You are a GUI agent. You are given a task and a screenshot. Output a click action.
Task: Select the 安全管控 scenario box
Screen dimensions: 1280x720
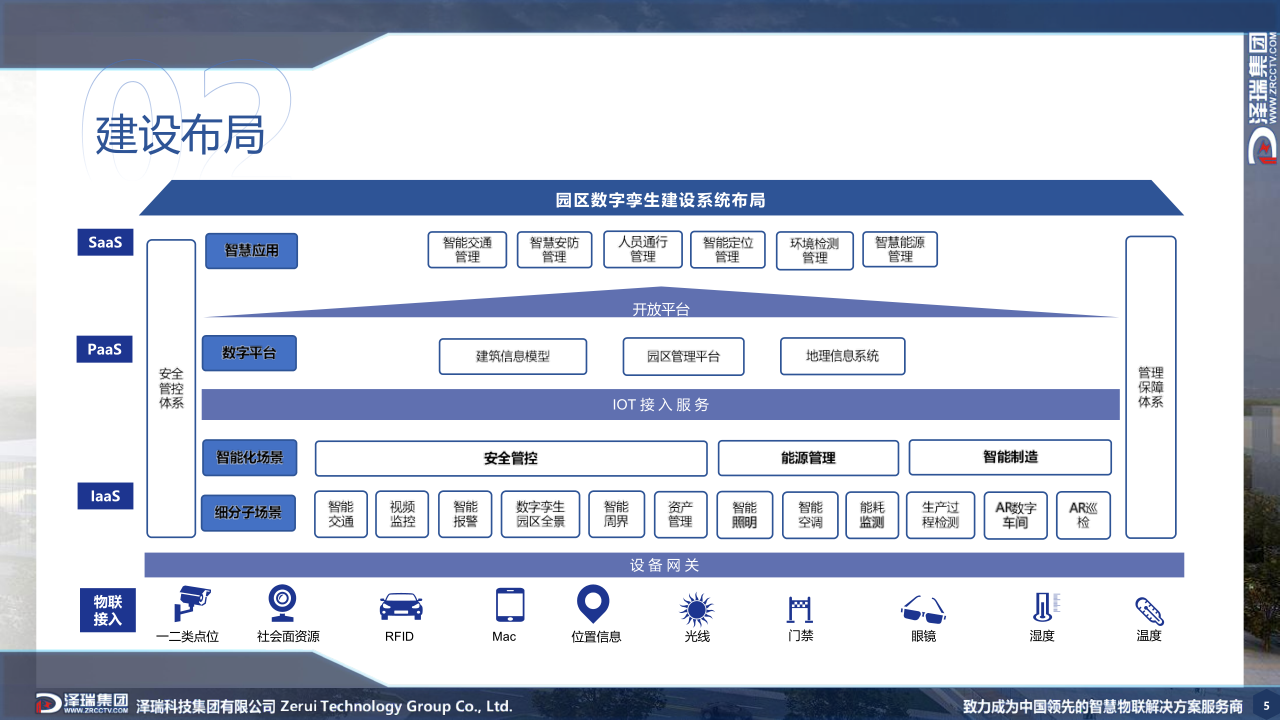511,458
